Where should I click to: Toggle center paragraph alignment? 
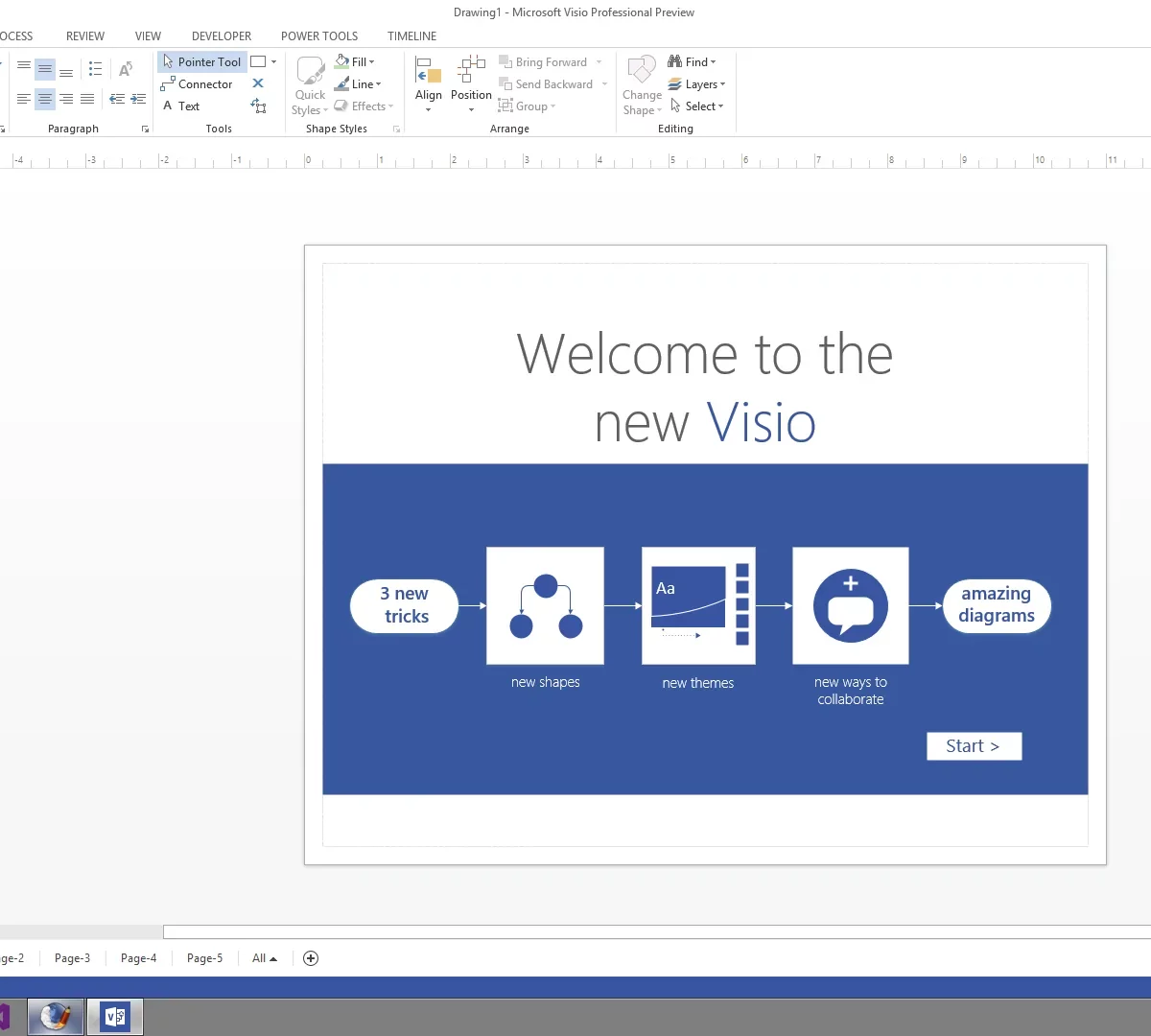tap(45, 99)
